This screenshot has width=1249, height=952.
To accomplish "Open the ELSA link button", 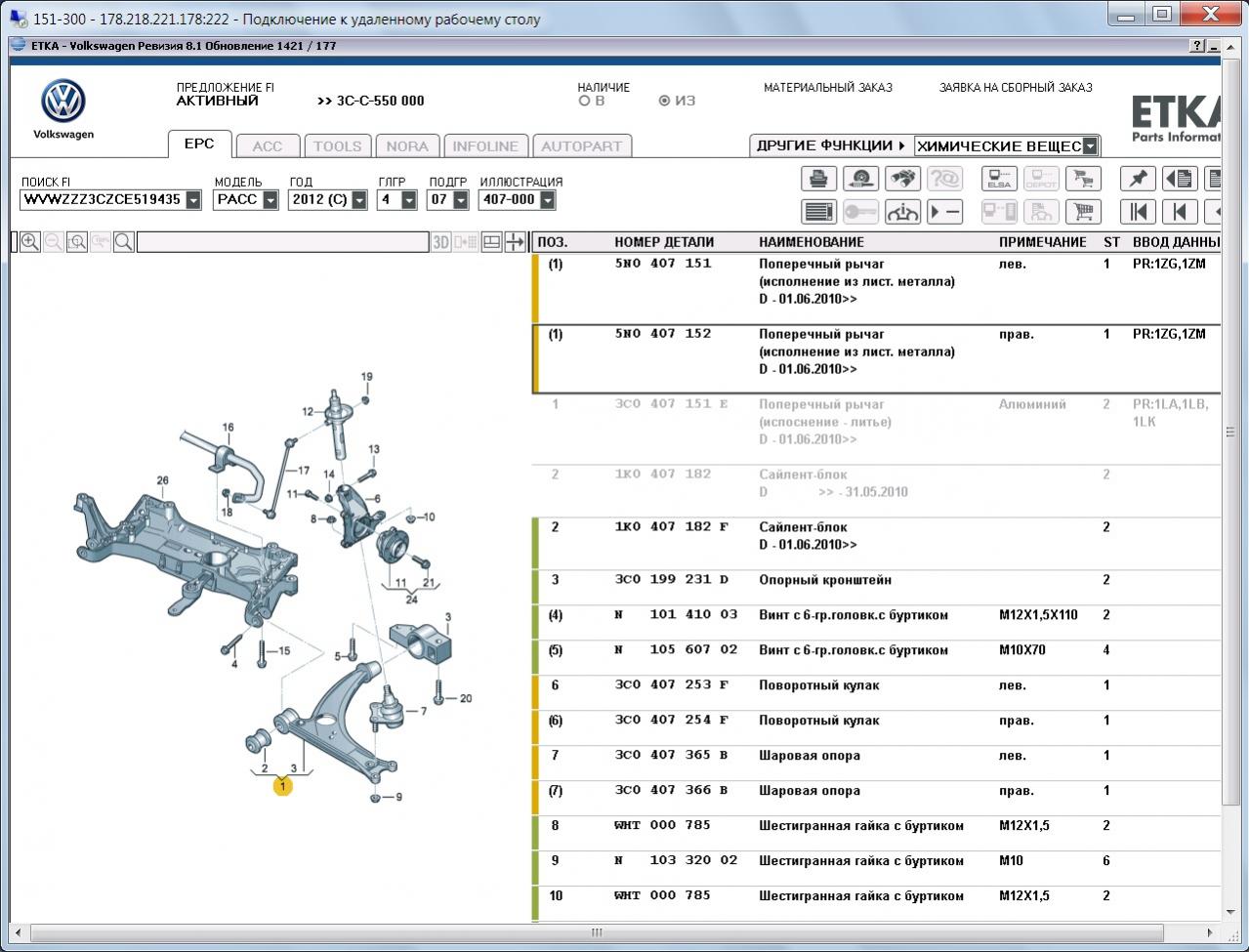I will pyautogui.click(x=999, y=179).
